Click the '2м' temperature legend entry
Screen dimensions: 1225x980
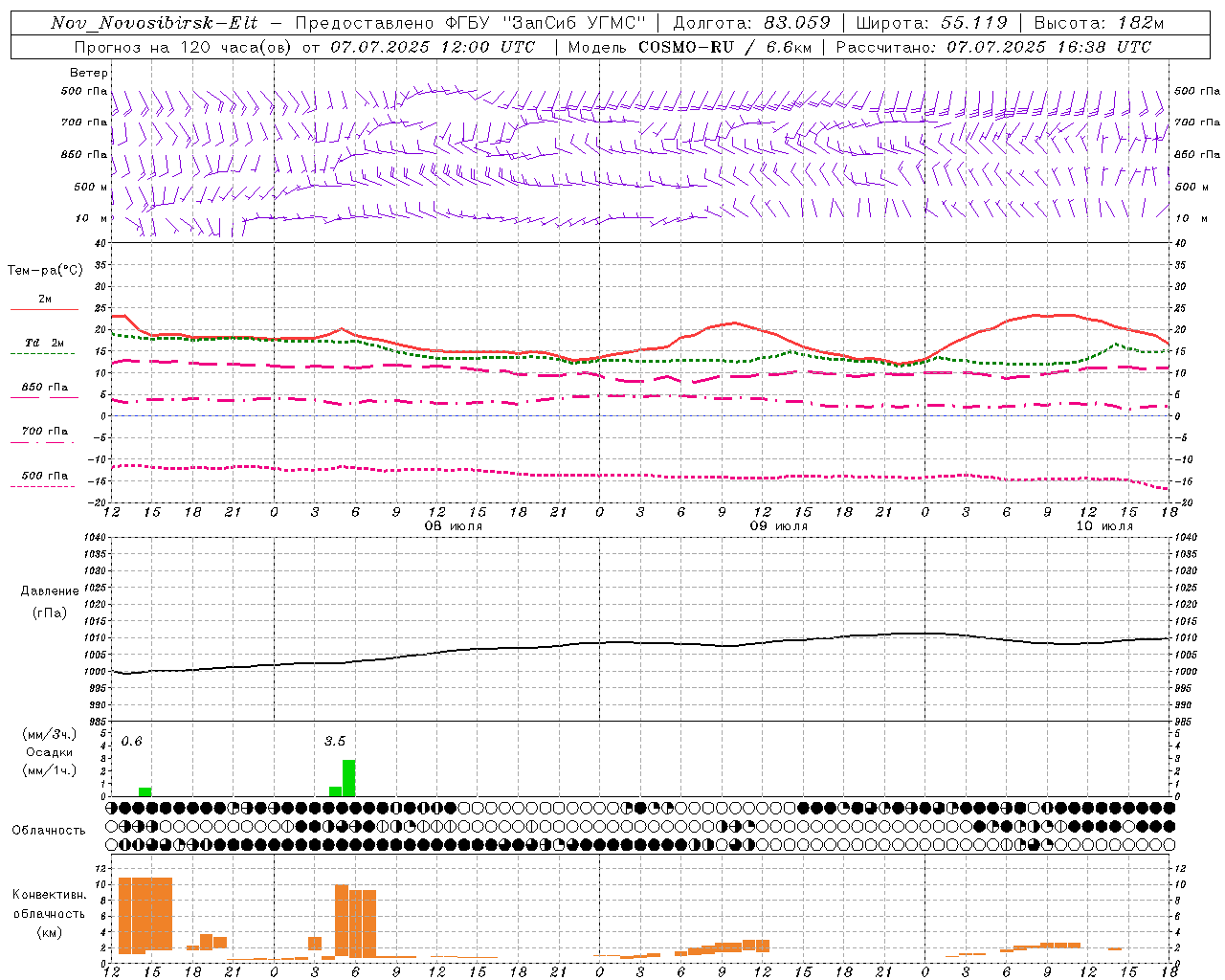(45, 300)
